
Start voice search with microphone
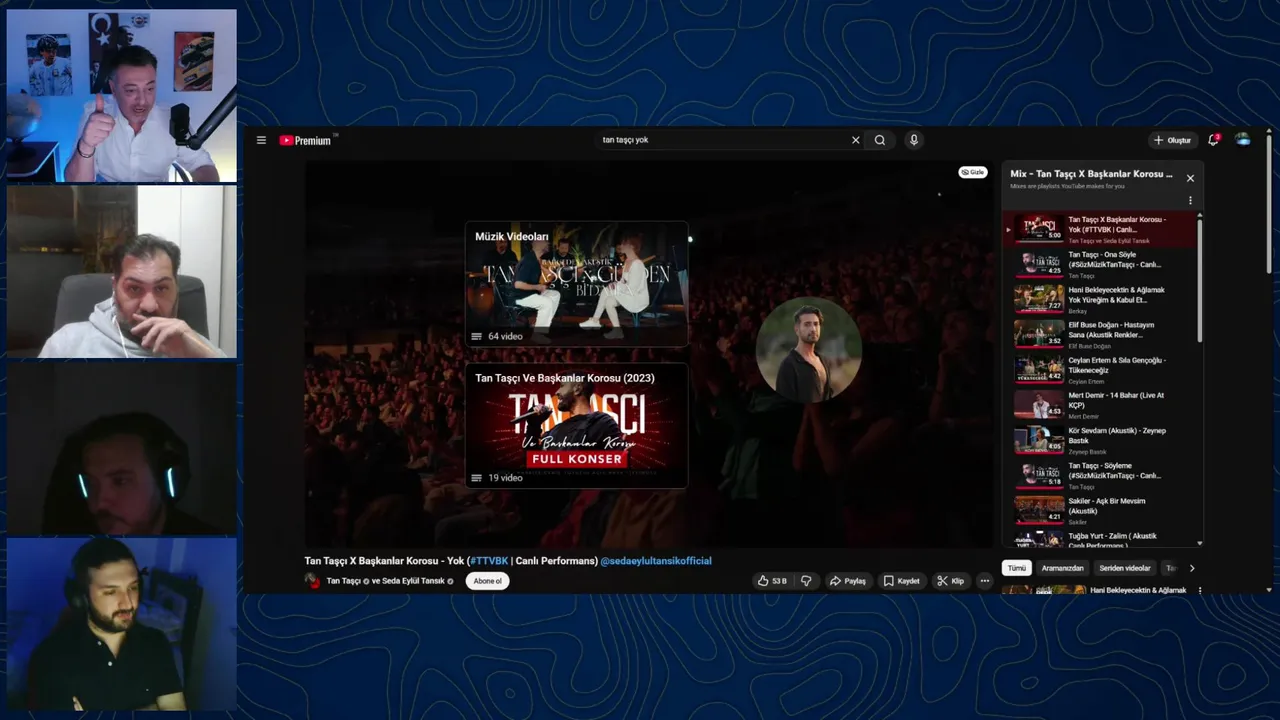[913, 140]
